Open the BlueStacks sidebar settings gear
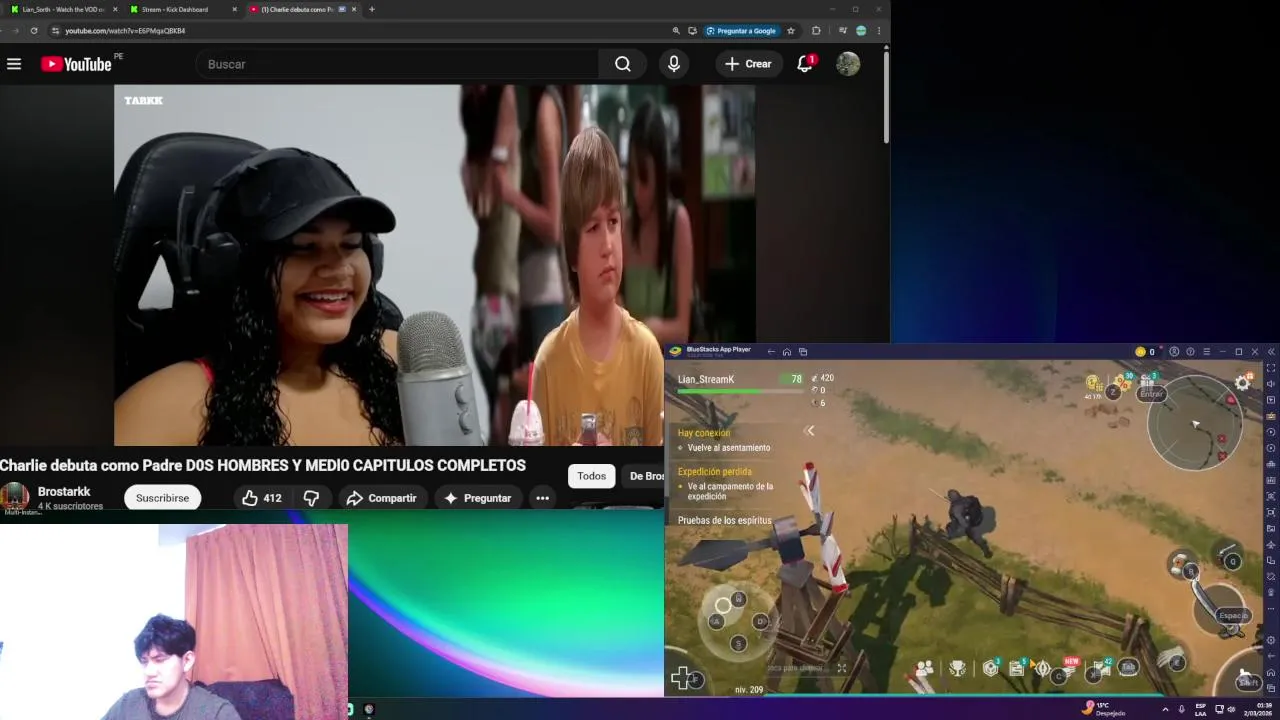 (1271, 640)
